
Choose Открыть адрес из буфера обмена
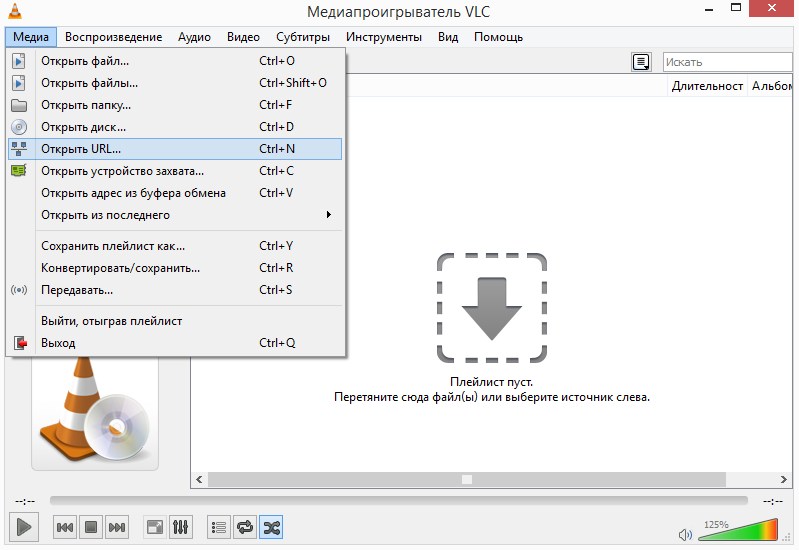(x=175, y=193)
